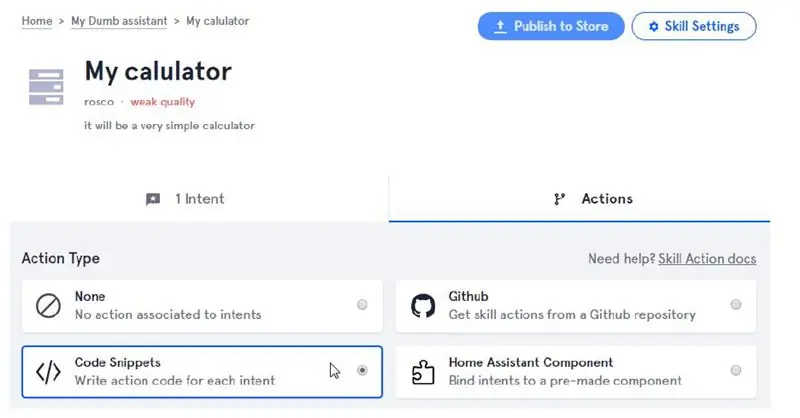Click the Home Assistant puzzle piece icon
The height and width of the screenshot is (418, 800).
tap(423, 372)
